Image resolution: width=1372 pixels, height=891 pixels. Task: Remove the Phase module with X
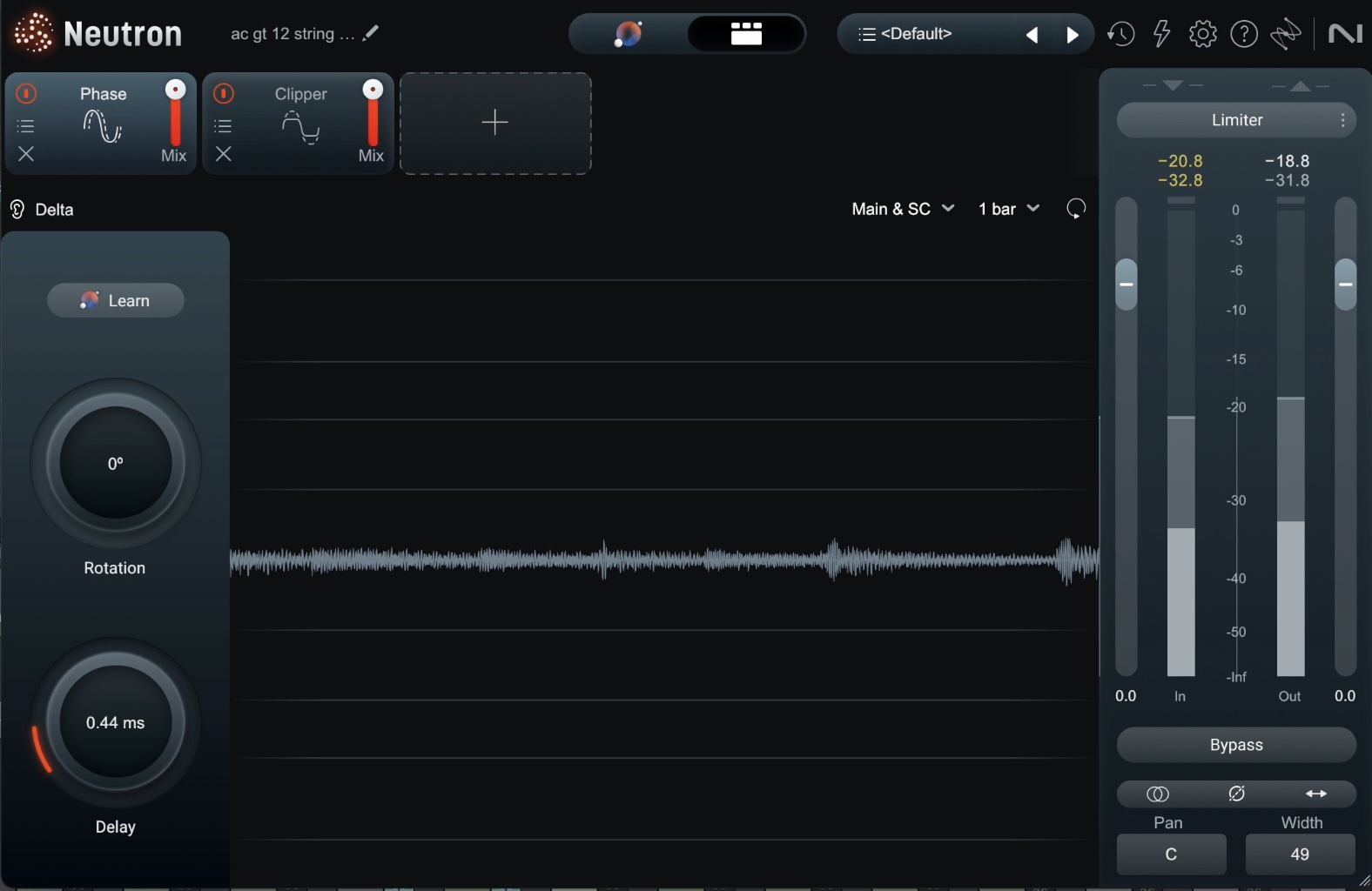click(x=26, y=154)
